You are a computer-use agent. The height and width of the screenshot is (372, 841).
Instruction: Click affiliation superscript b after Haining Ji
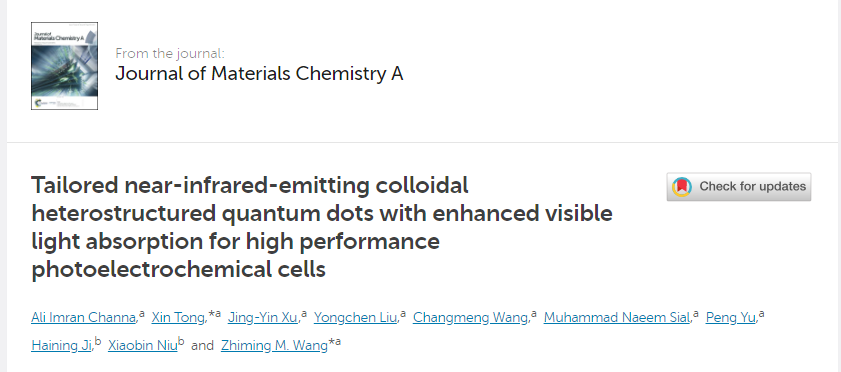click(x=98, y=342)
